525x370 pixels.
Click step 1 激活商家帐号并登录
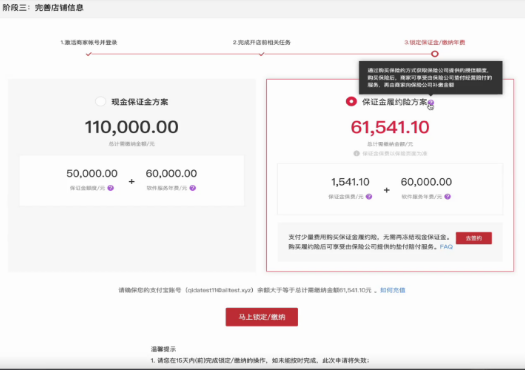click(89, 43)
